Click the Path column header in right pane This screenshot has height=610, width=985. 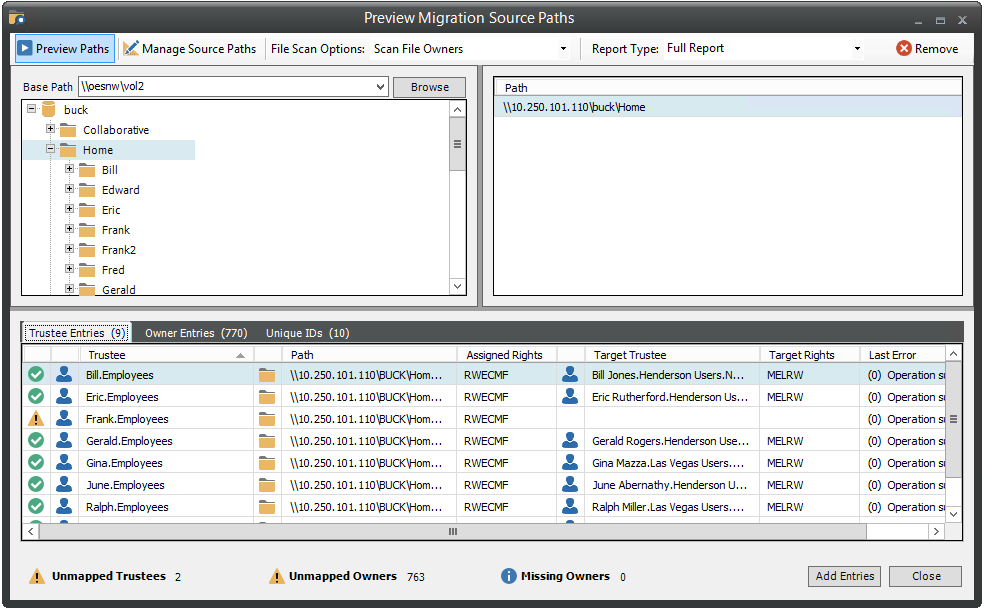[x=727, y=88]
